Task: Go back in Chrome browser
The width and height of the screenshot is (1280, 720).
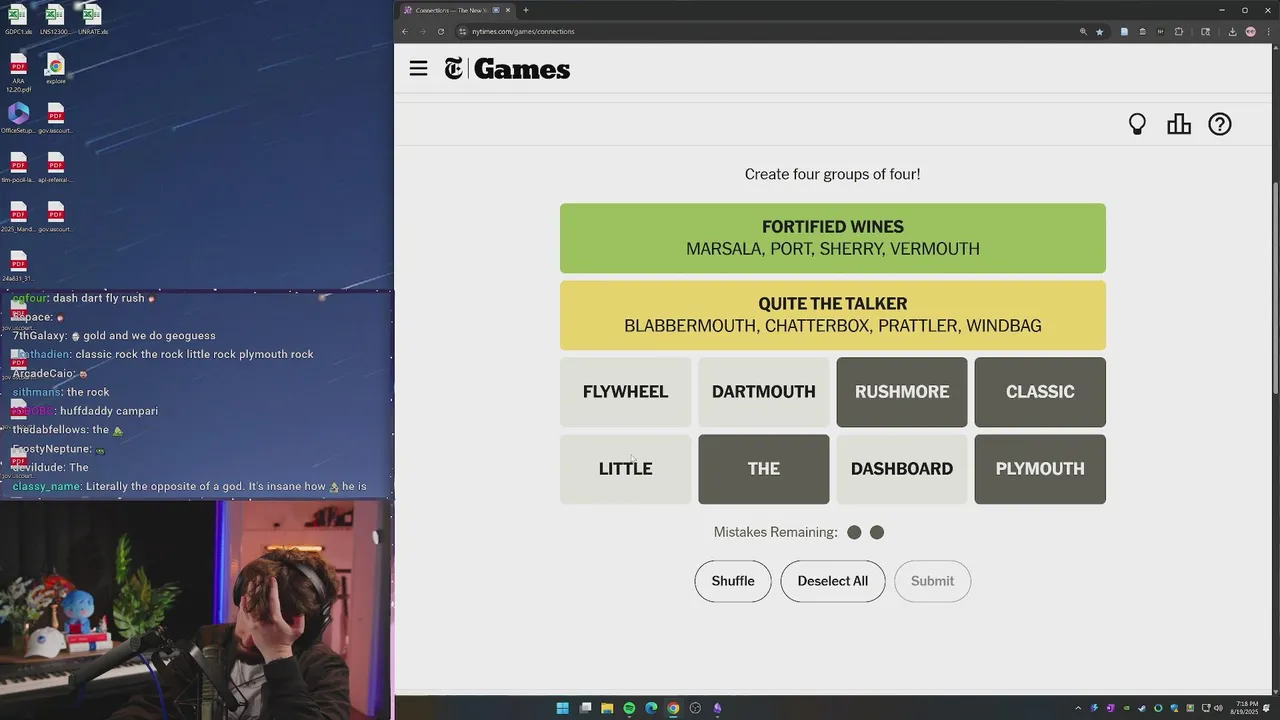Action: pyautogui.click(x=405, y=31)
